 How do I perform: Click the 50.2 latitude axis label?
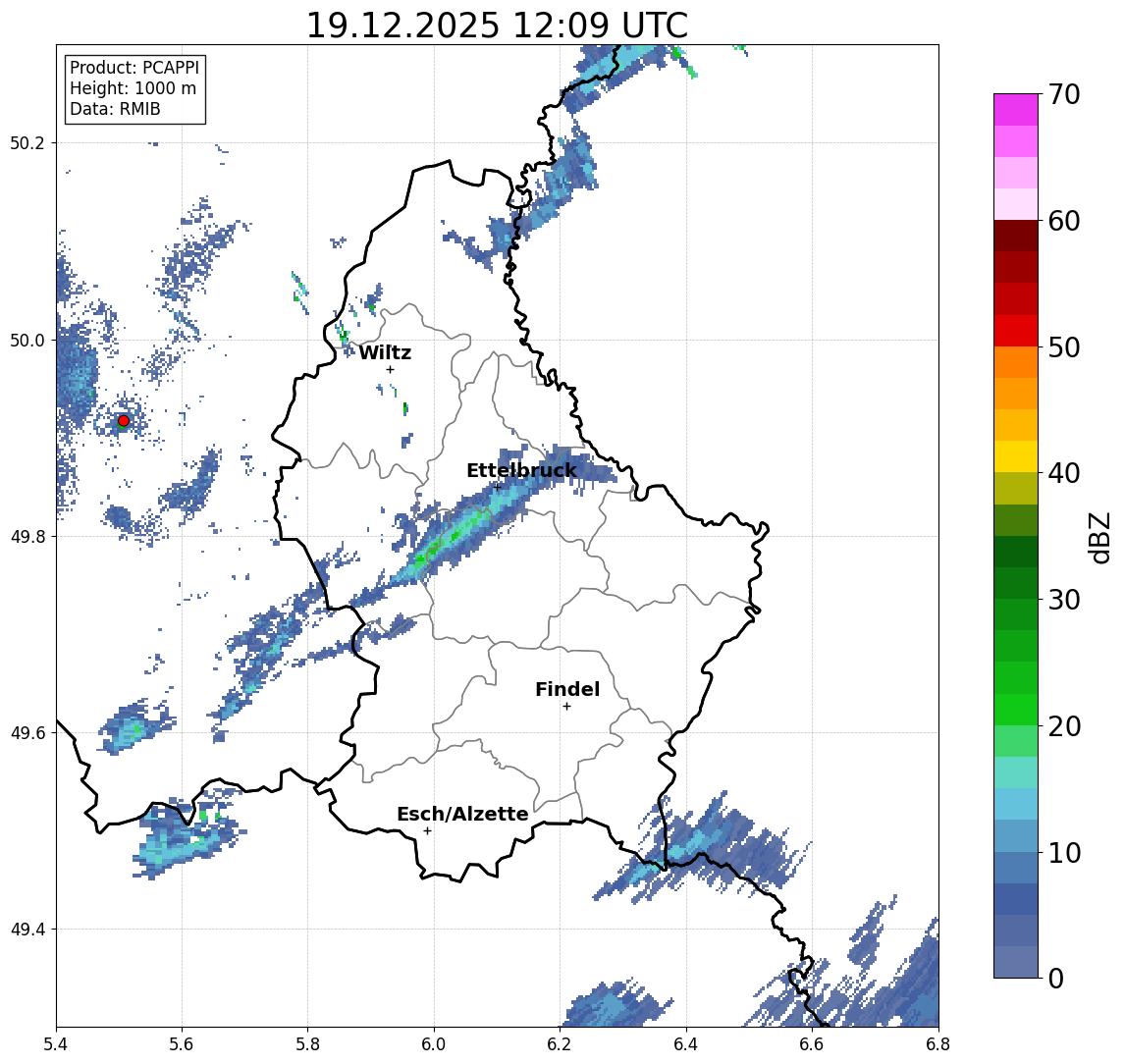(x=27, y=142)
